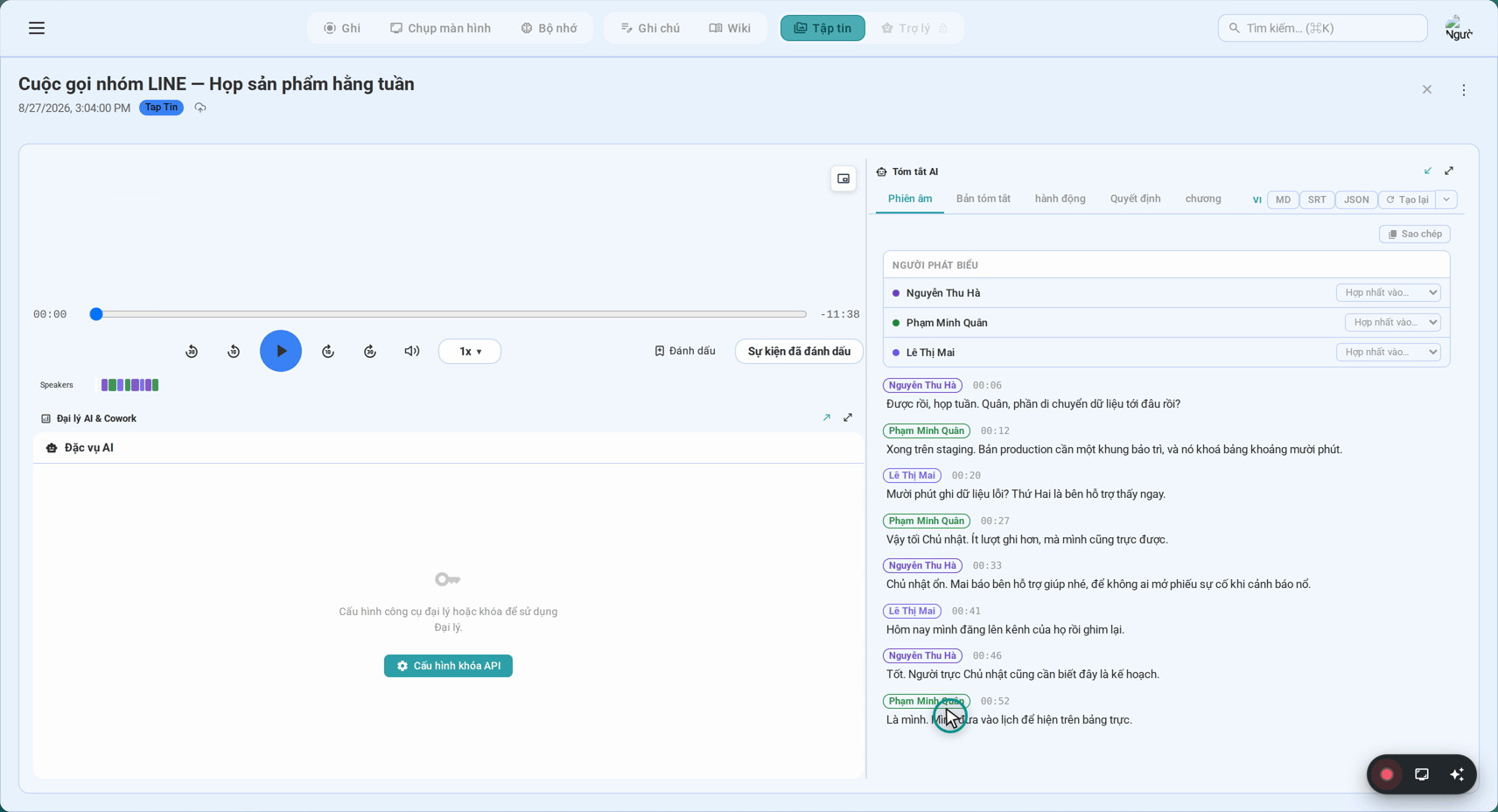1498x812 pixels.
Task: Switch to the chương tab
Action: click(1203, 199)
